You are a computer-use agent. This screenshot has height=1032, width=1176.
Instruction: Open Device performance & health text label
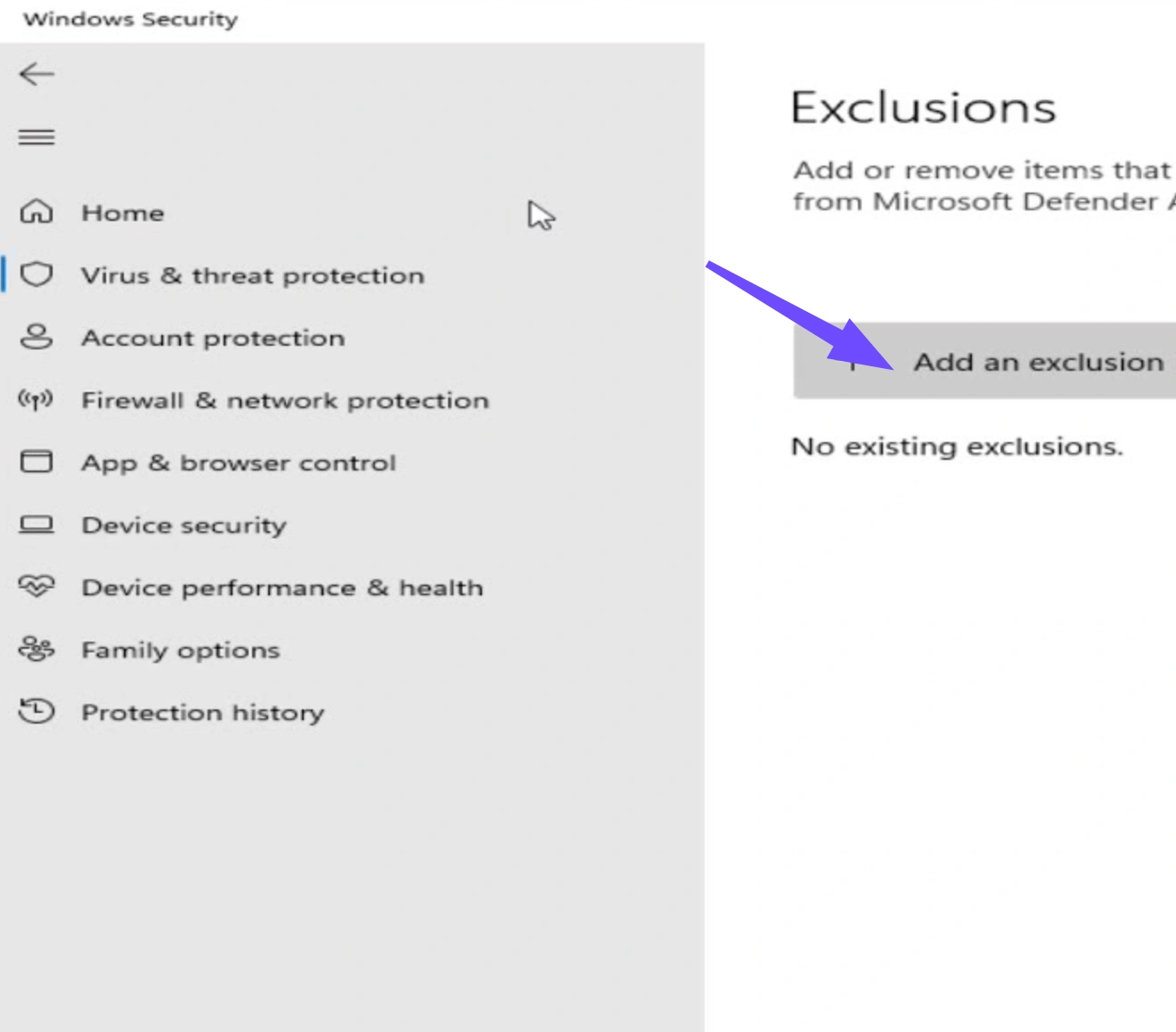coord(282,587)
